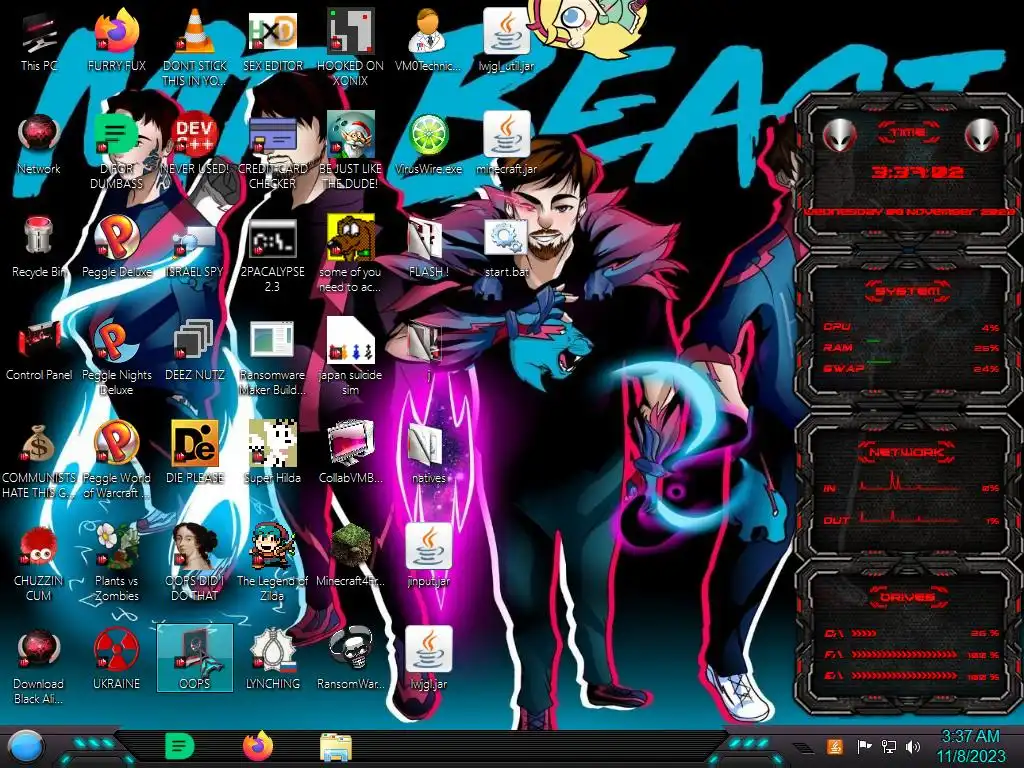Image resolution: width=1024 pixels, height=768 pixels.
Task: Open the green chat app on taskbar
Action: click(x=179, y=746)
